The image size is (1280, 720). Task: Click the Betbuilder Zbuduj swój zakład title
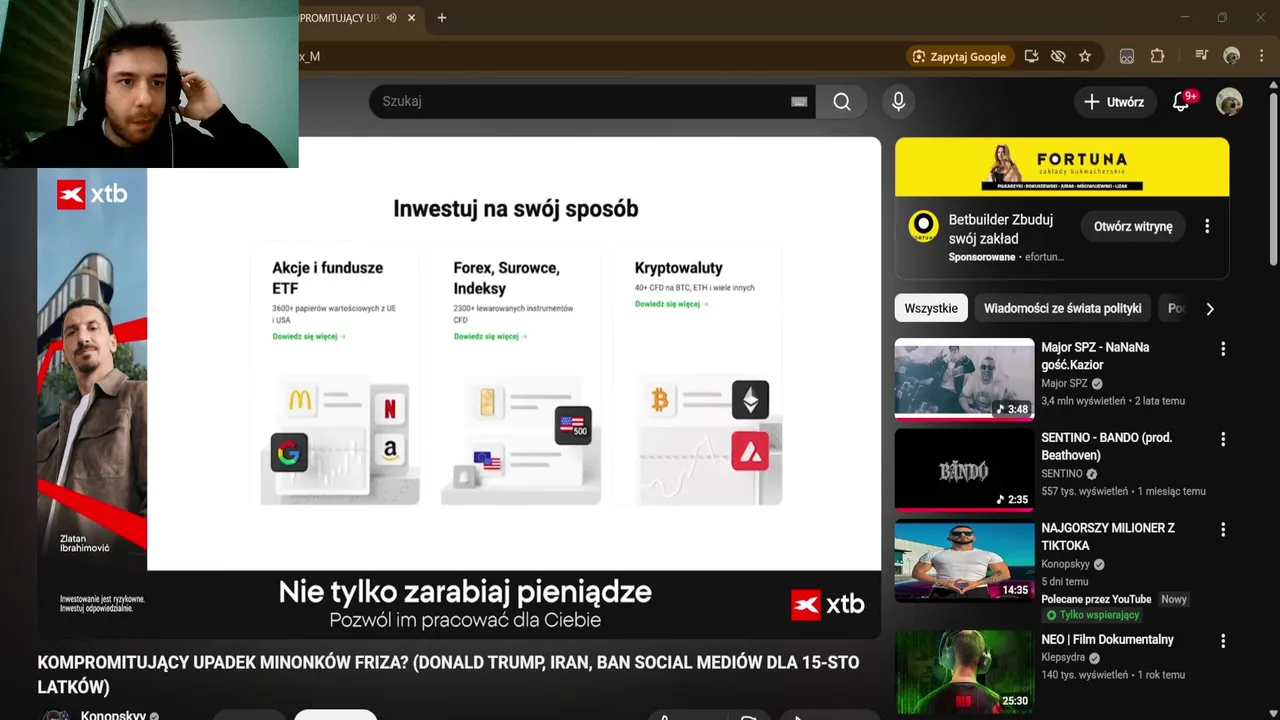[x=1000, y=229]
